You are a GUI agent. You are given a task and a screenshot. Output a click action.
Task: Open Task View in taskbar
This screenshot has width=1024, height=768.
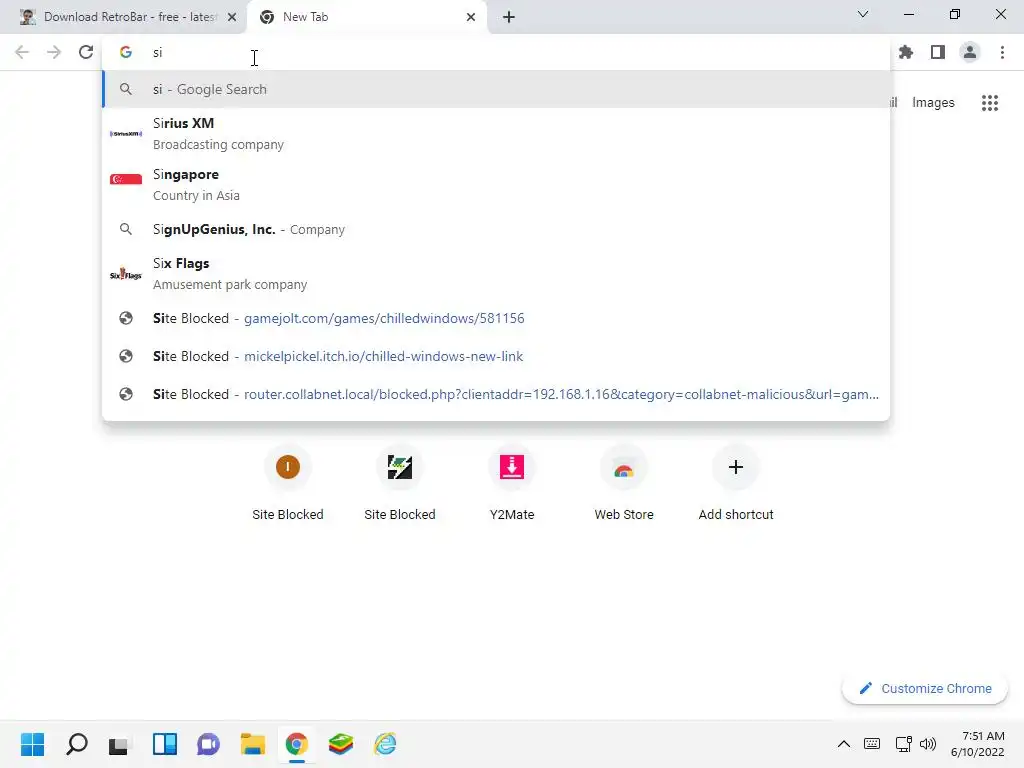(120, 744)
